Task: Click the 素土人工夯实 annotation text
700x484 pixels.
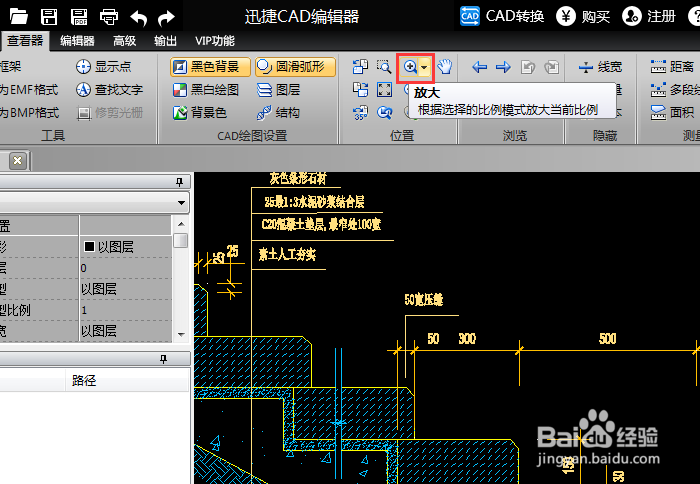Action: point(288,255)
